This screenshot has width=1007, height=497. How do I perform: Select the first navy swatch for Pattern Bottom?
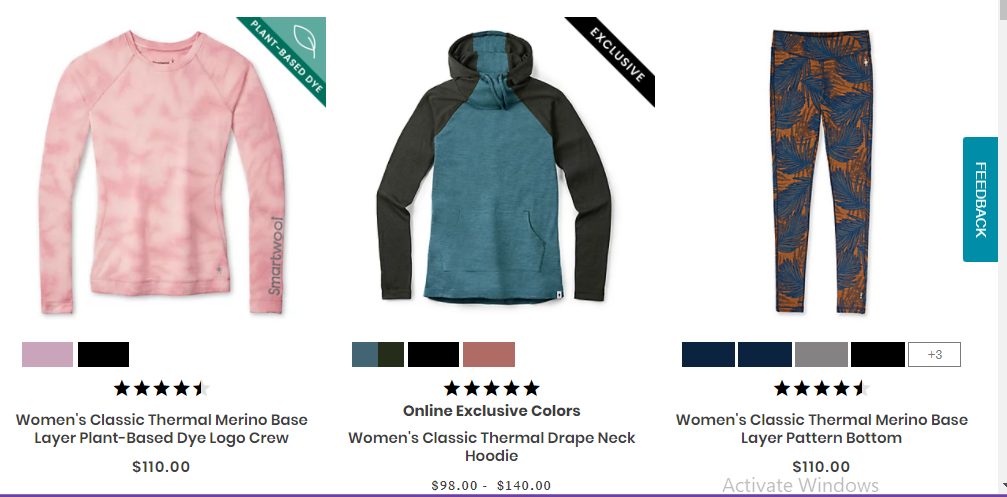(708, 354)
